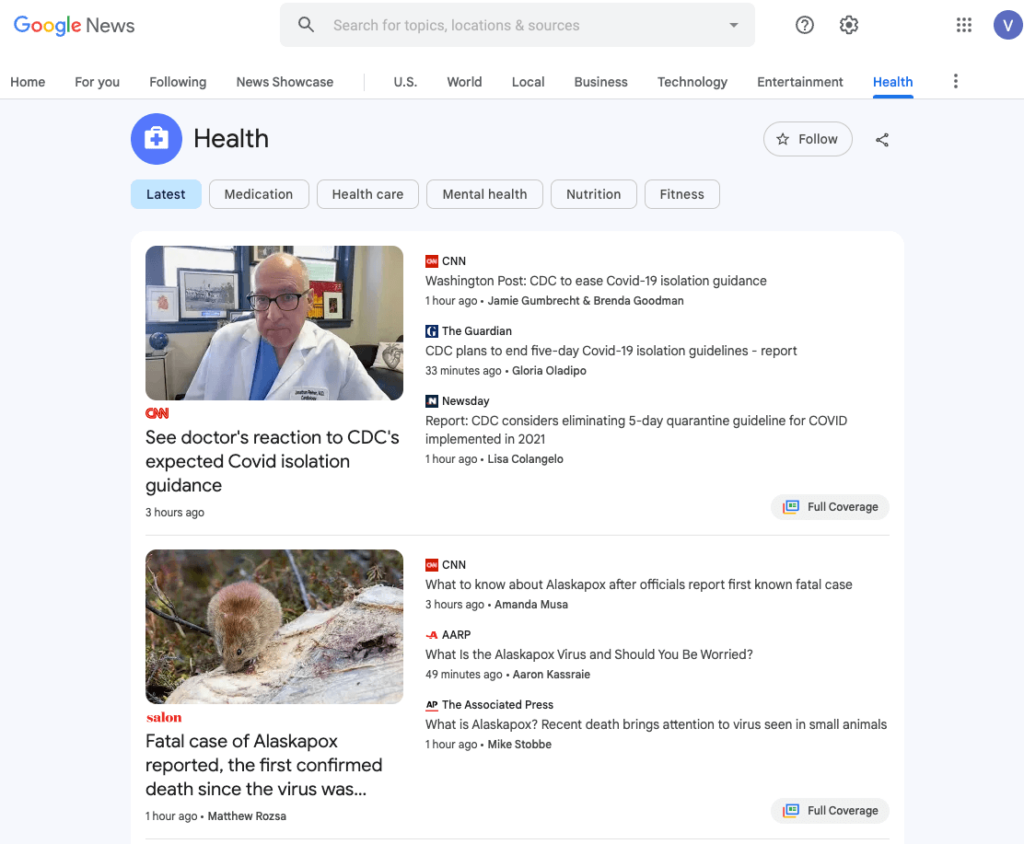Click into the search topics input field
This screenshot has height=844, width=1024.
(x=520, y=25)
